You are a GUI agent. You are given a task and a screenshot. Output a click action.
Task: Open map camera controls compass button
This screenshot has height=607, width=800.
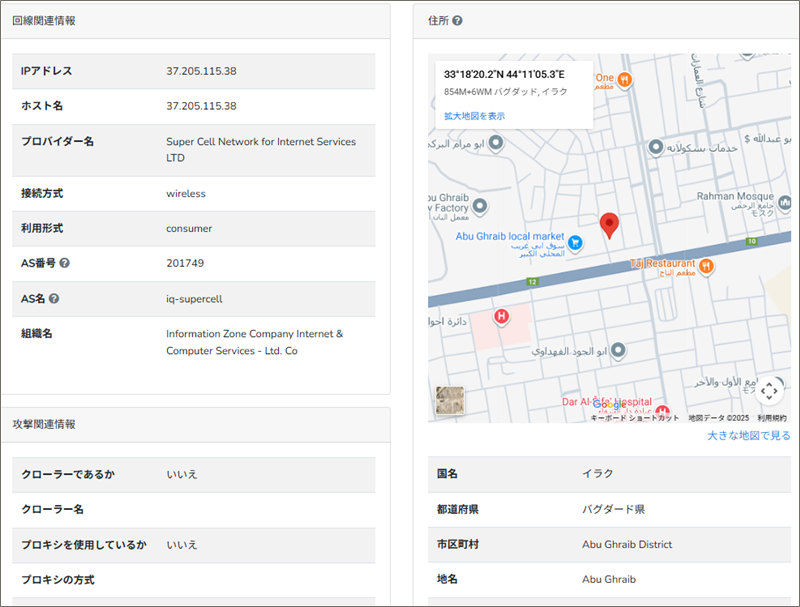[x=769, y=390]
